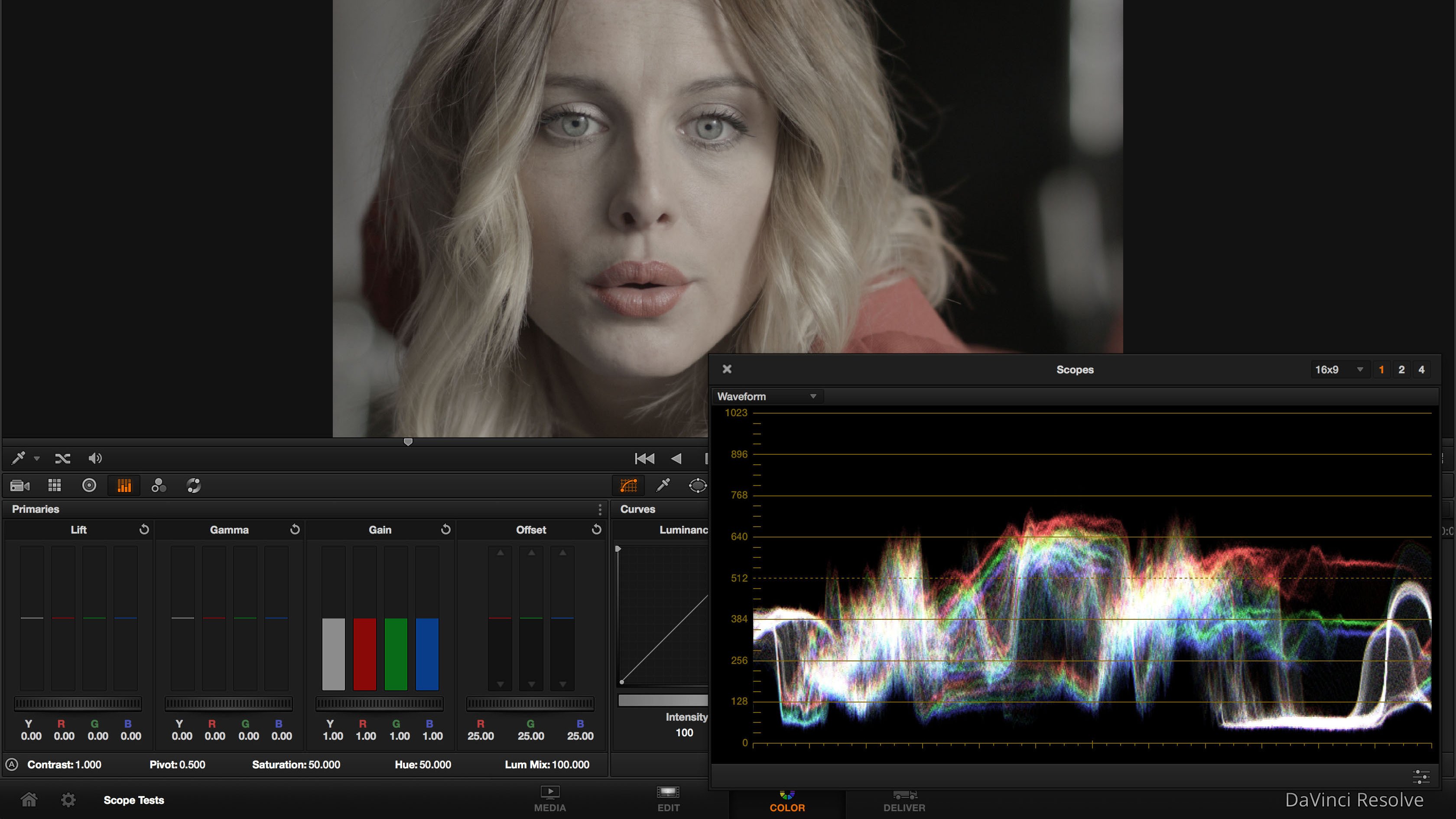Screen dimensions: 1456x819
Task: Switch to the MEDIA page
Action: coord(550,799)
